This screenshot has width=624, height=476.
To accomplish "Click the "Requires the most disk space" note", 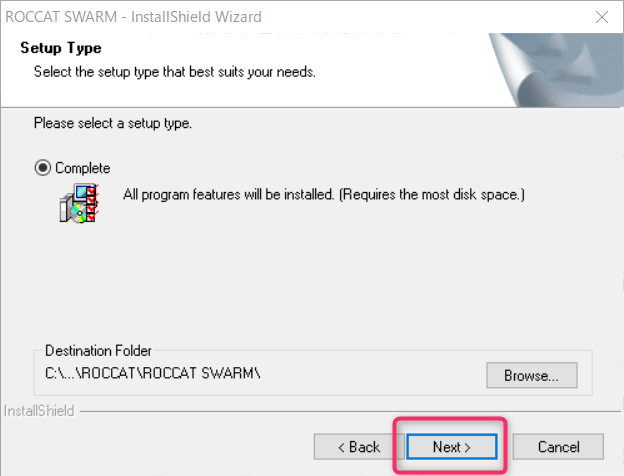I will [432, 194].
